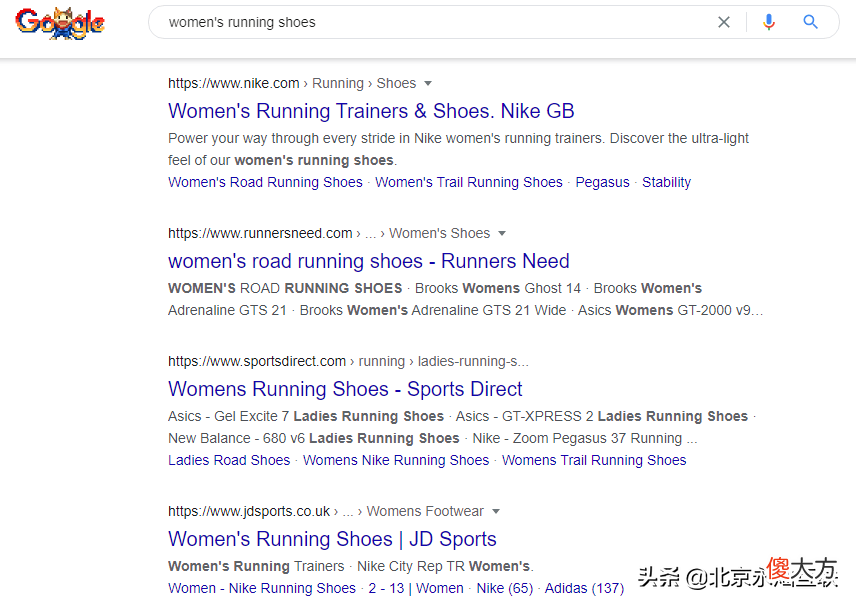The height and width of the screenshot is (606, 856).
Task: Open Women's Running Shoes | JD Sports
Action: [x=332, y=539]
